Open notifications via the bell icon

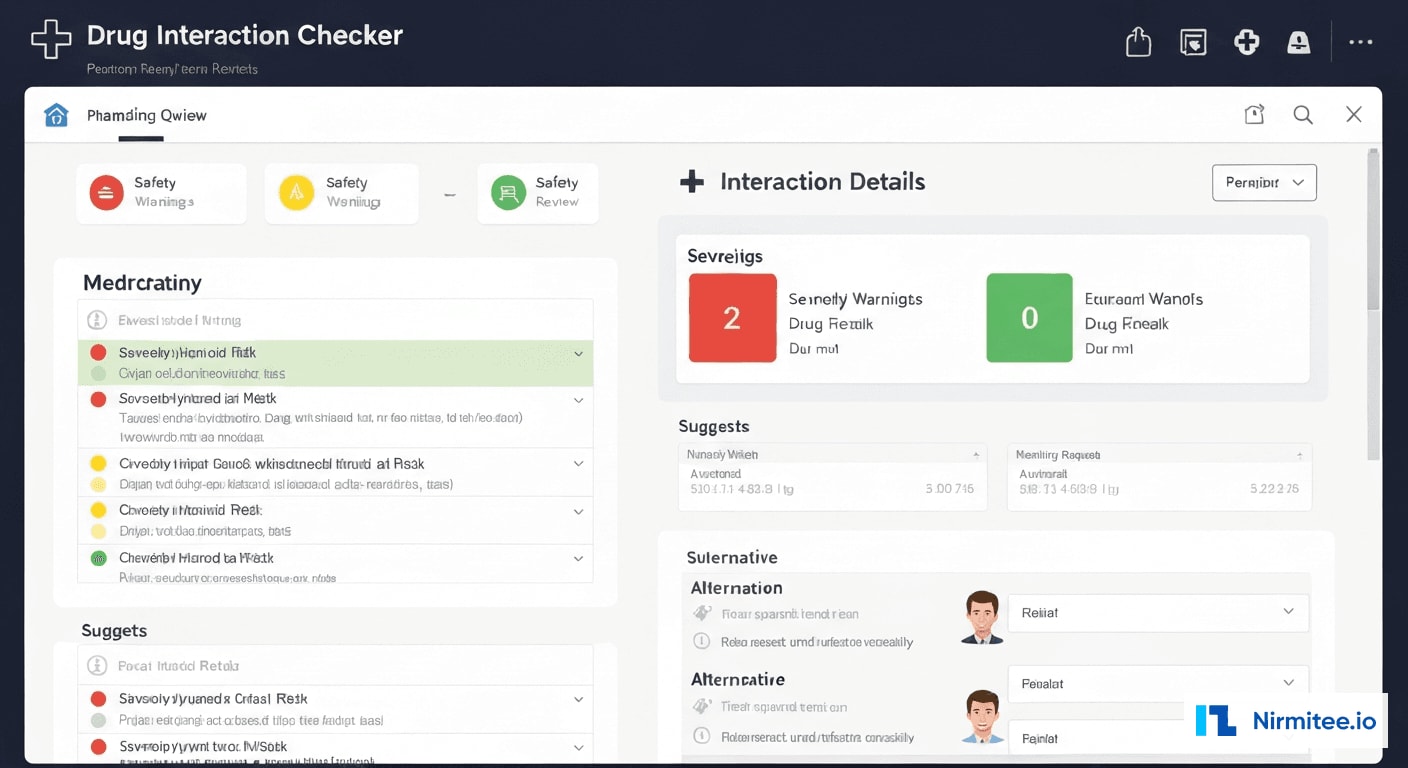[x=1298, y=41]
